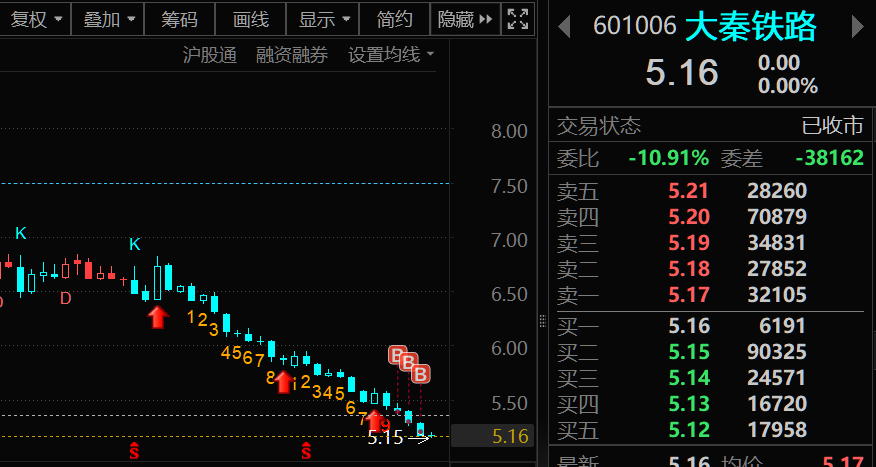This screenshot has width=876, height=467.
Task: Click the 委比 value -10.91%
Action: tap(669, 158)
